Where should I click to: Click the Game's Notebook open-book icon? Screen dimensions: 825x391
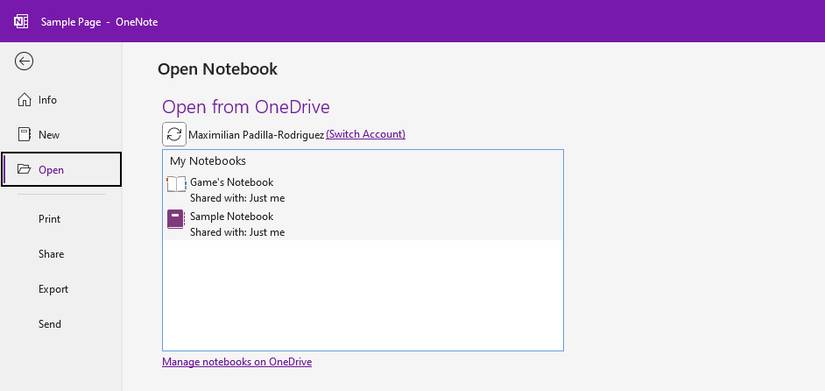click(x=176, y=184)
